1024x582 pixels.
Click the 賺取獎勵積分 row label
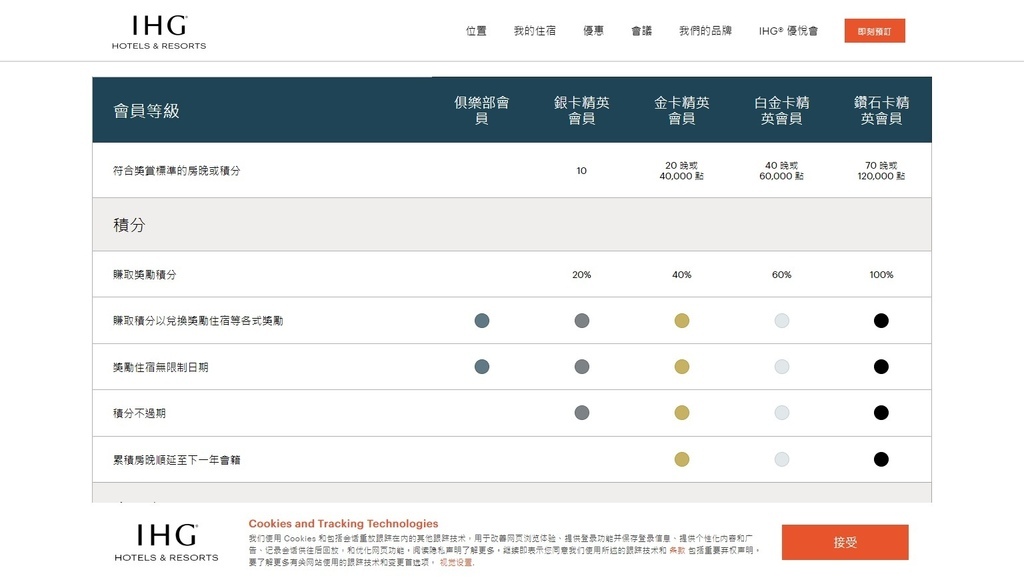[x=144, y=274]
